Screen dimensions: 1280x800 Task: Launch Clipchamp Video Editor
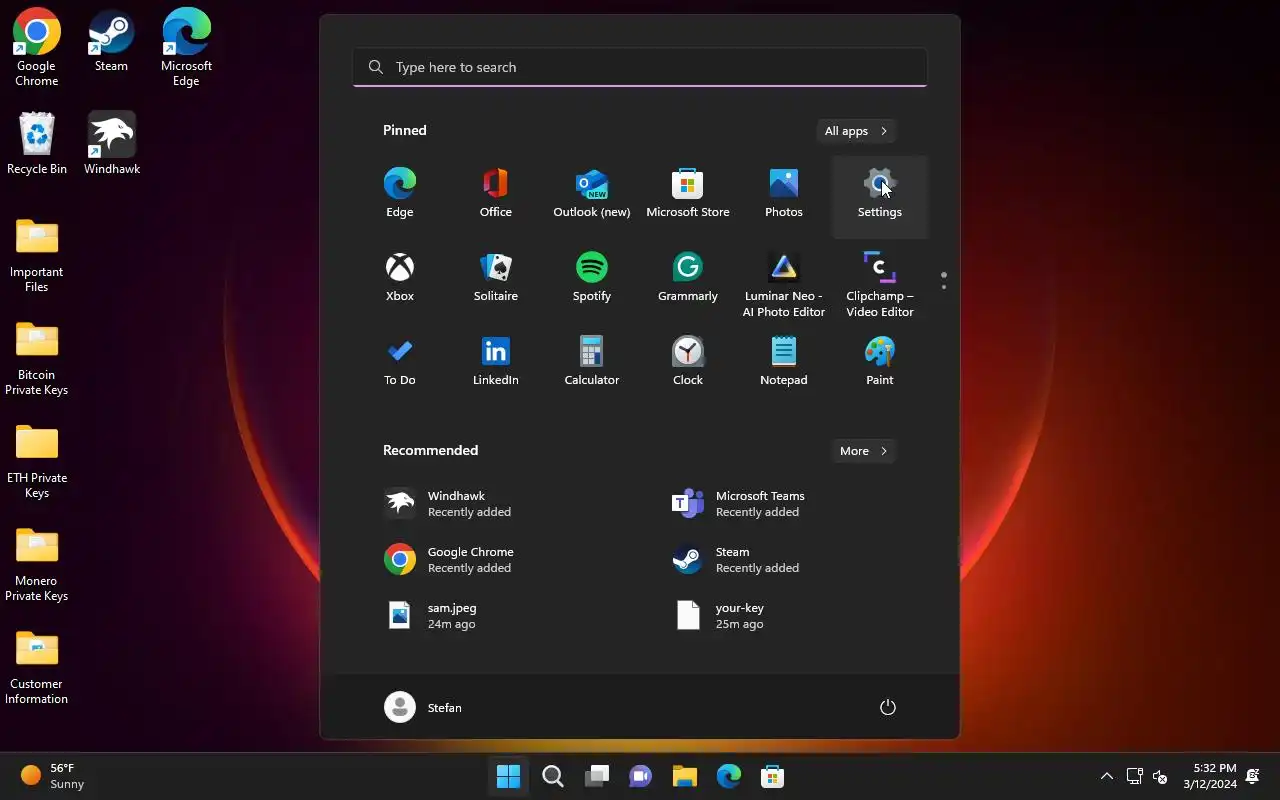pyautogui.click(x=880, y=283)
